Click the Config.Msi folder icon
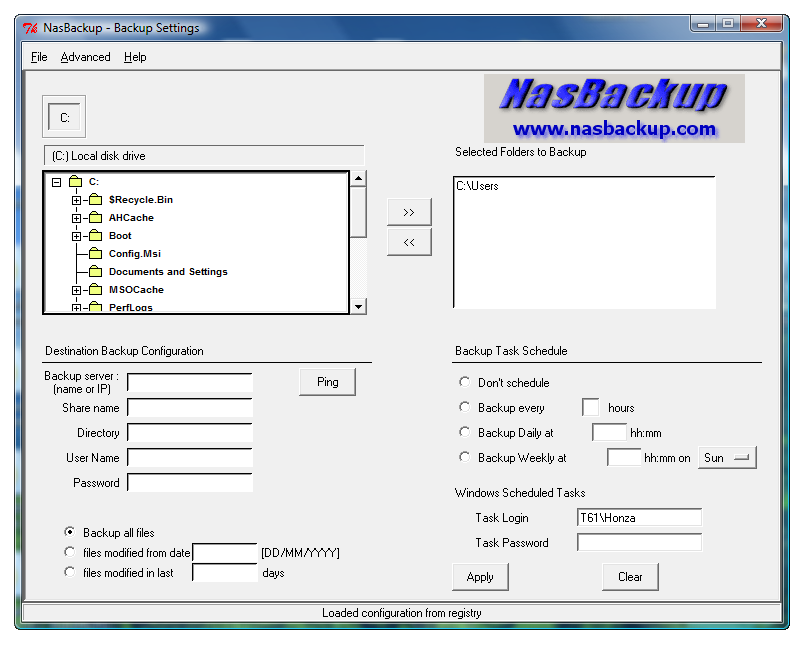This screenshot has width=808, height=648. point(95,253)
